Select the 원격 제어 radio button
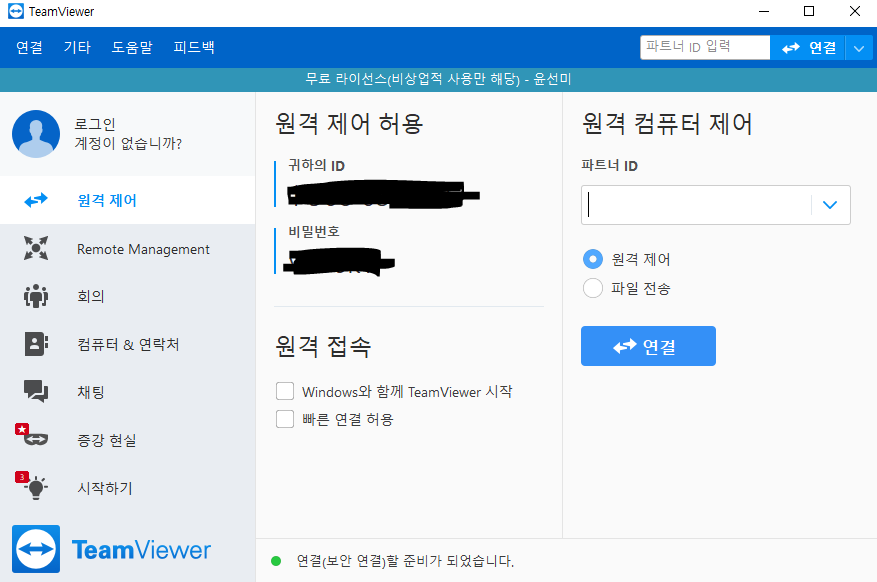 tap(593, 259)
